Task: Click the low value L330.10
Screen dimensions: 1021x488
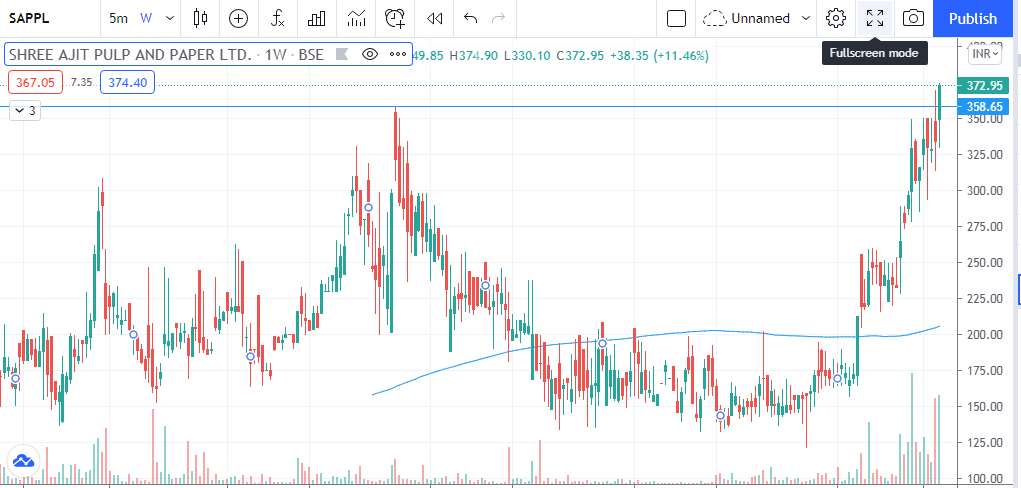Action: (x=528, y=55)
